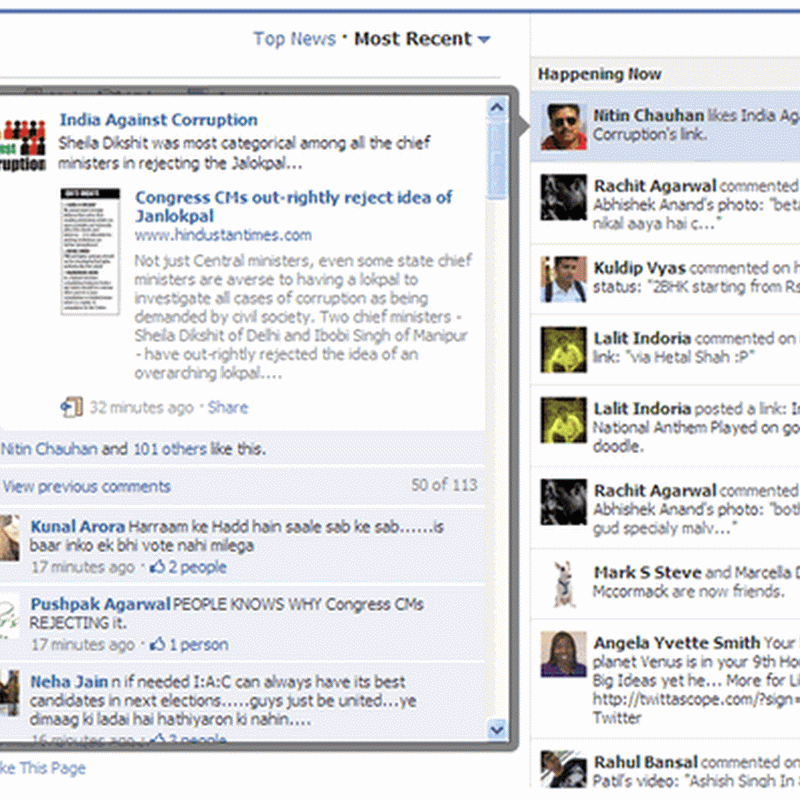Open Nitin Chauhan ticker story
This screenshot has width=800, height=800.
click(x=665, y=127)
